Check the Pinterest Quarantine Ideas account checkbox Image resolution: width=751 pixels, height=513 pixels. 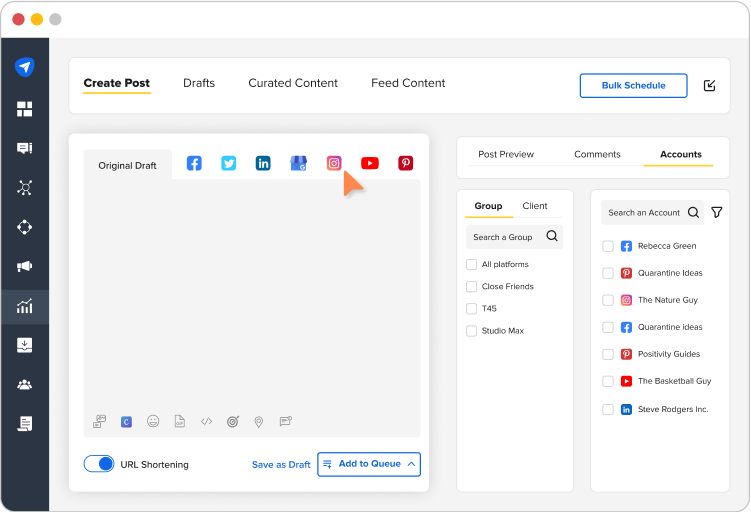coord(608,273)
